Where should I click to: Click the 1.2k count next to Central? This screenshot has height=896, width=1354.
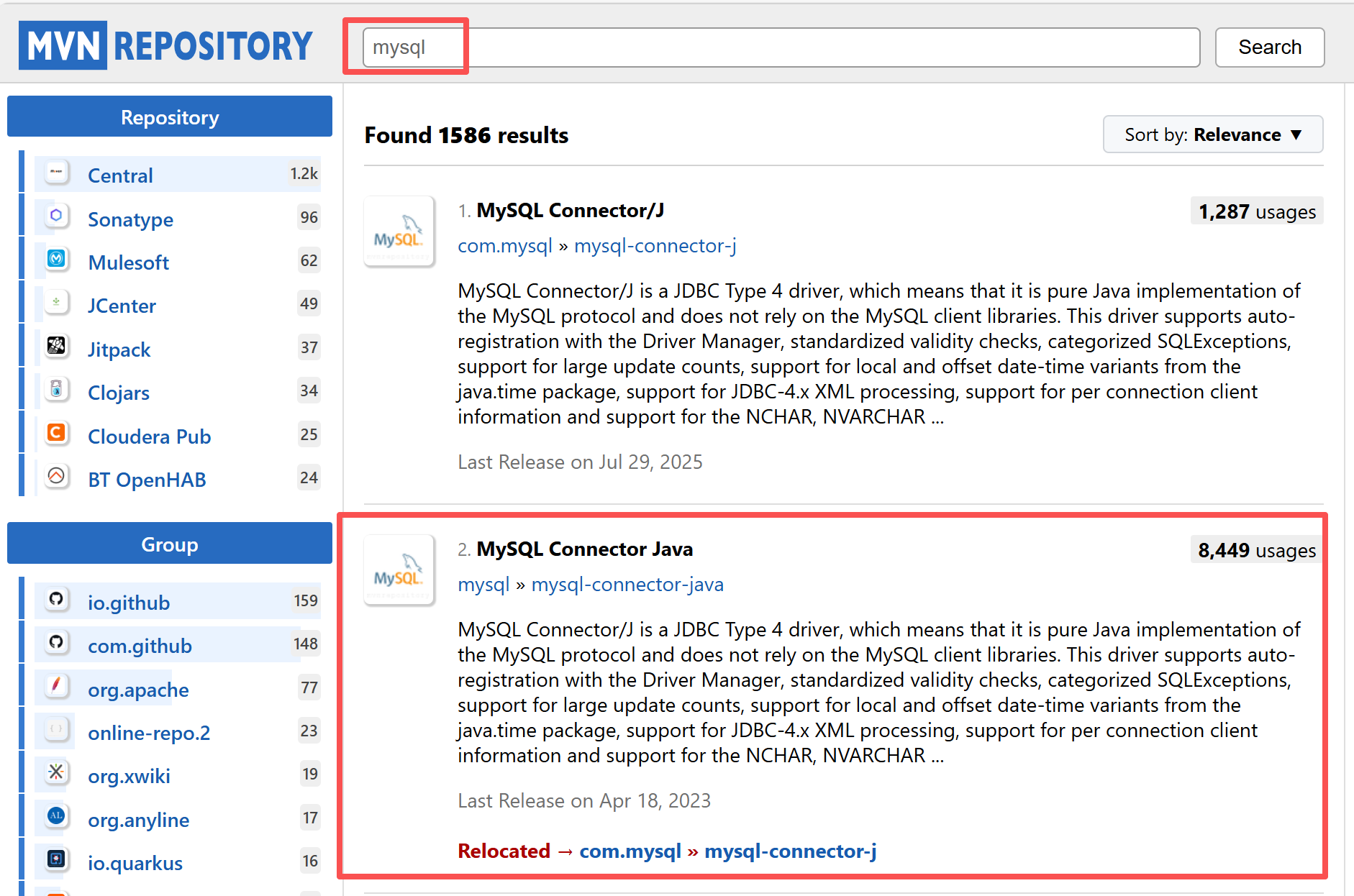click(304, 173)
